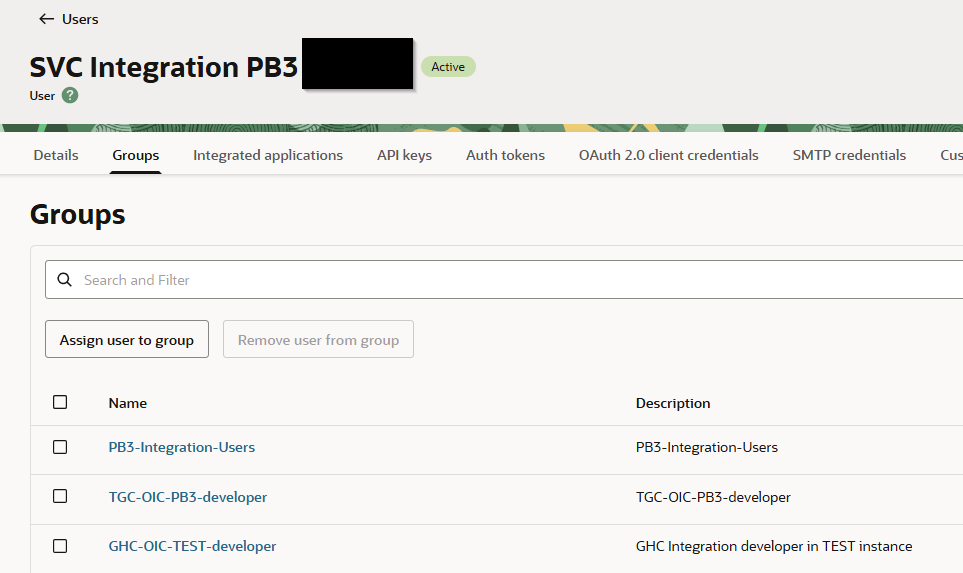Open the PB3-Integration-Users group link

(182, 447)
